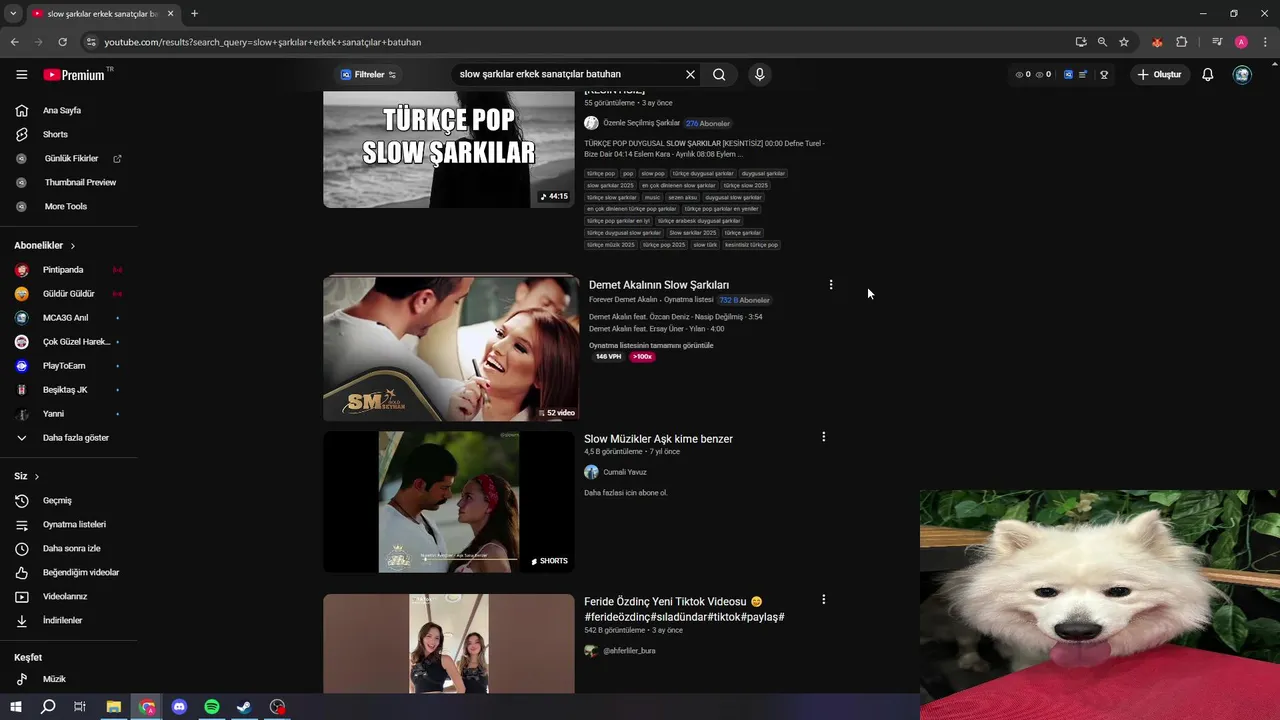
Task: Open the zoom magnifier in address bar
Action: coord(1102,42)
